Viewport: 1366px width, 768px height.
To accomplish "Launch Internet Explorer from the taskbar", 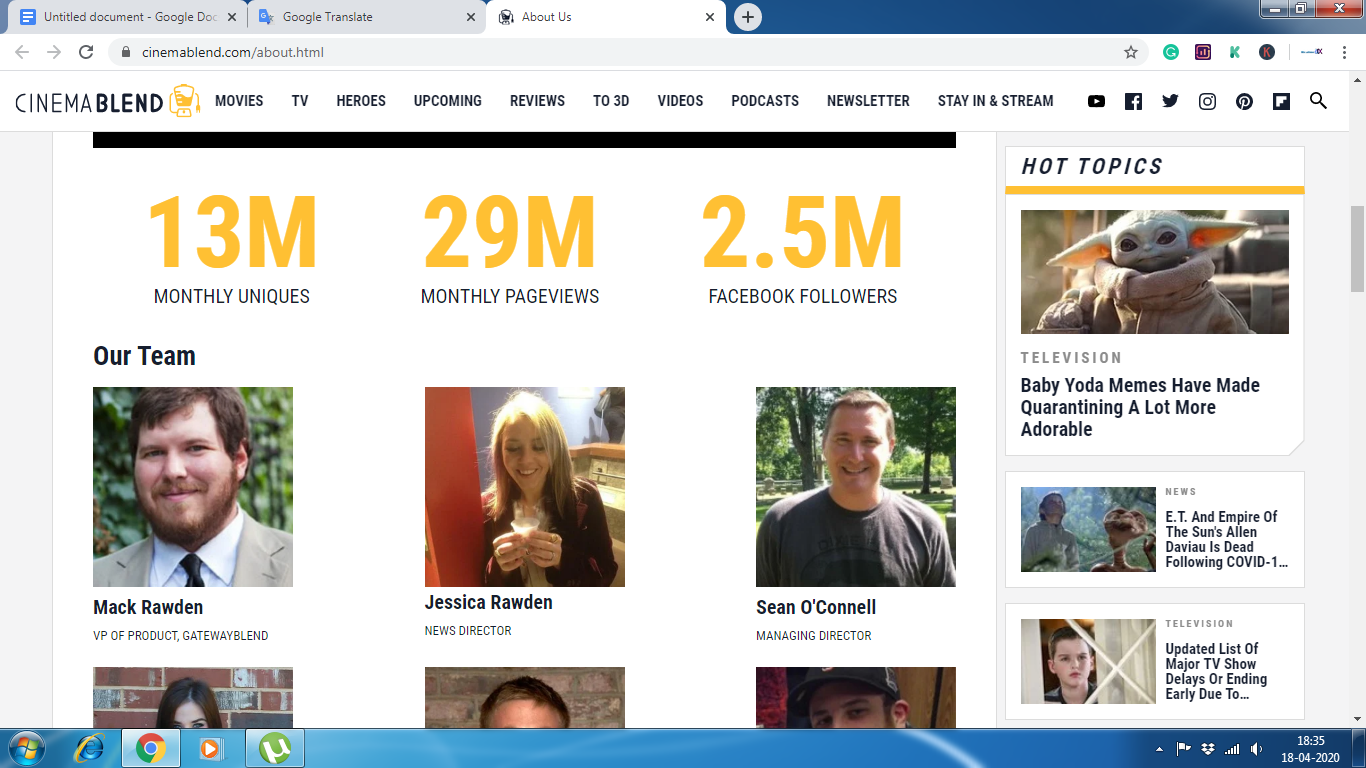I will [x=92, y=748].
